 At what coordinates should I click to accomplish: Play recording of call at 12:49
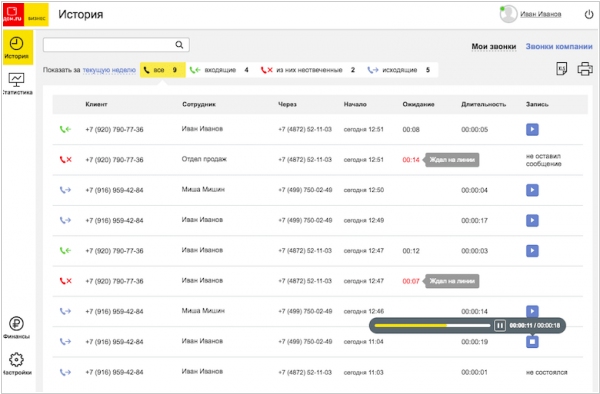click(x=532, y=220)
